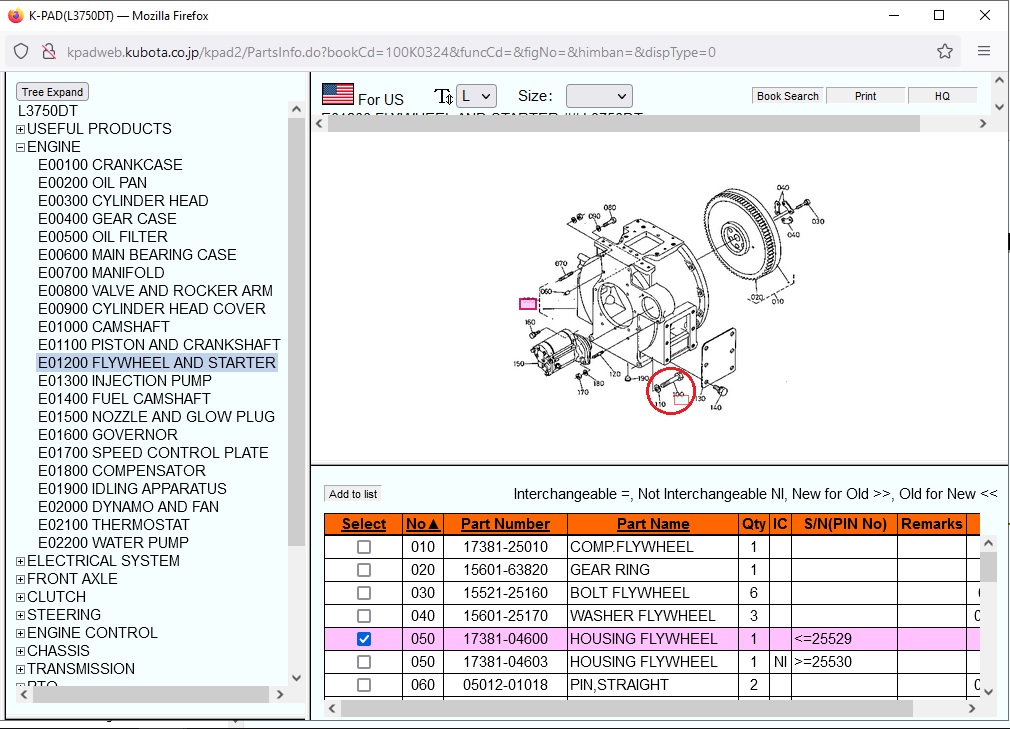
Task: Expand the FRONT AXLE tree node
Action: coord(21,580)
